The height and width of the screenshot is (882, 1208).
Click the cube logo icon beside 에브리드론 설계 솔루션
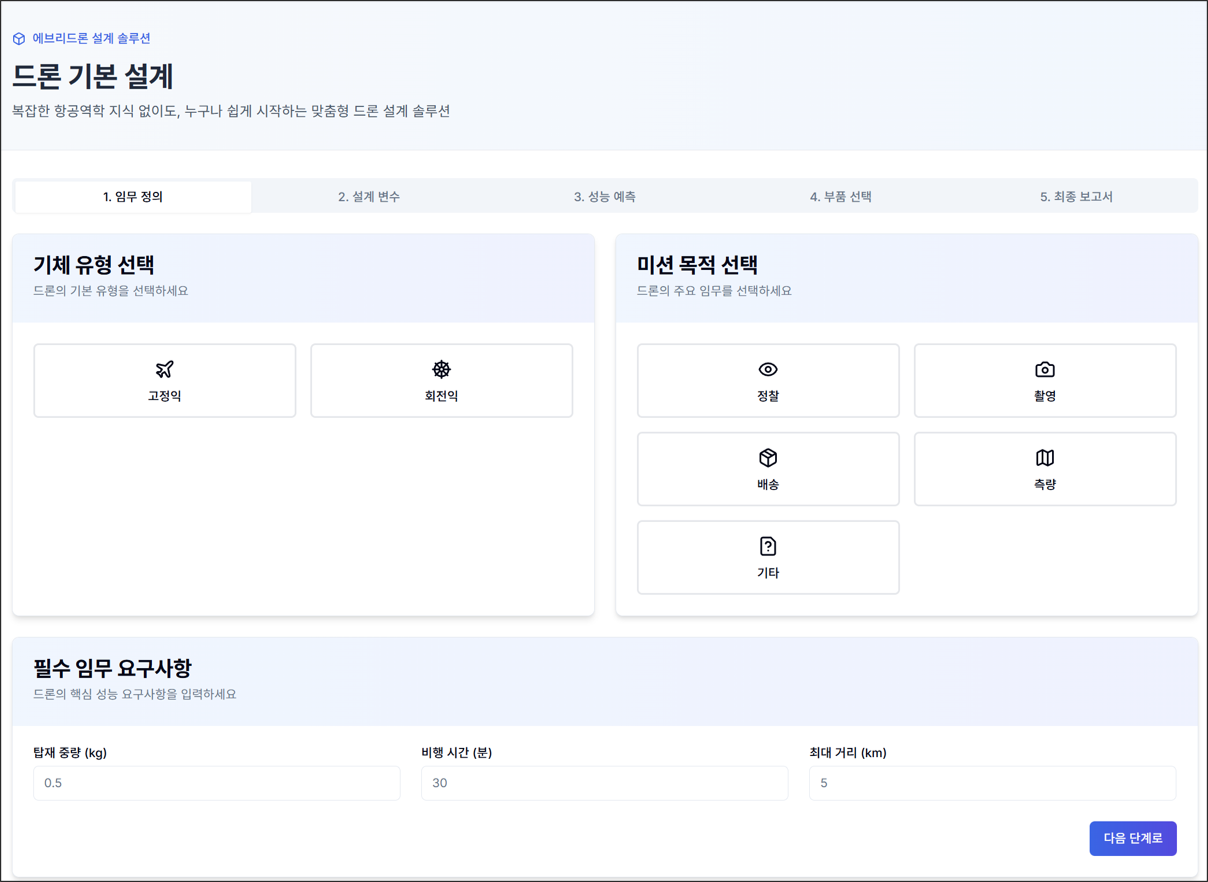pos(19,39)
